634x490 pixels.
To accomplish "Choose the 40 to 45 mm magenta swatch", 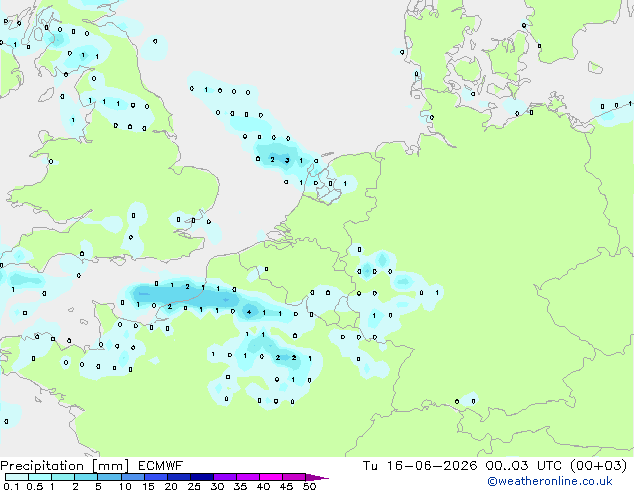I will pyautogui.click(x=271, y=477).
